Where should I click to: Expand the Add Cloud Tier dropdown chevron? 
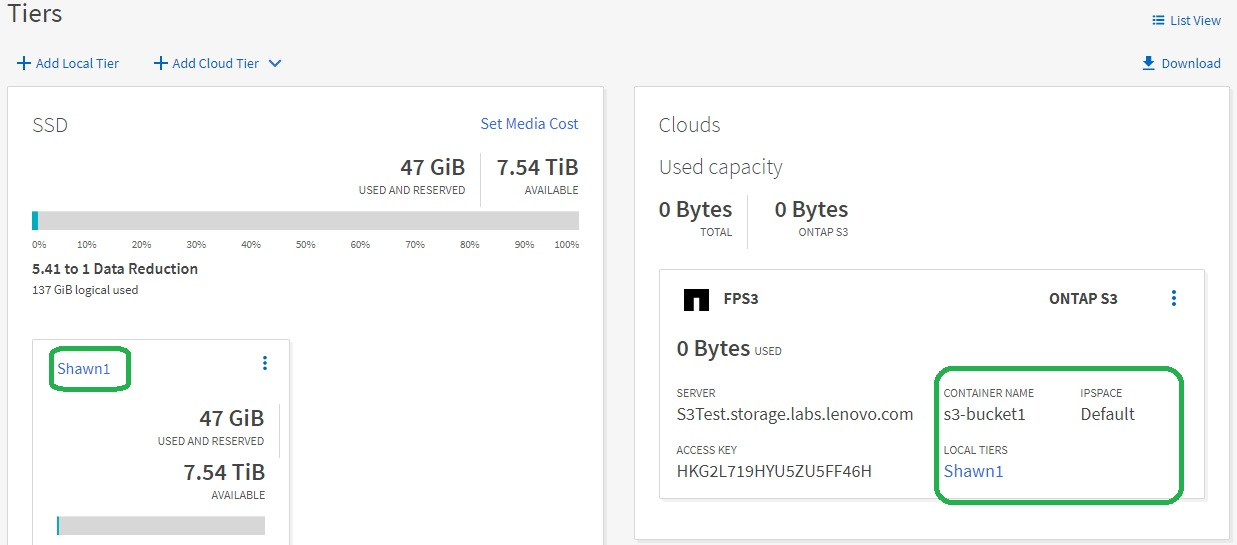click(275, 64)
